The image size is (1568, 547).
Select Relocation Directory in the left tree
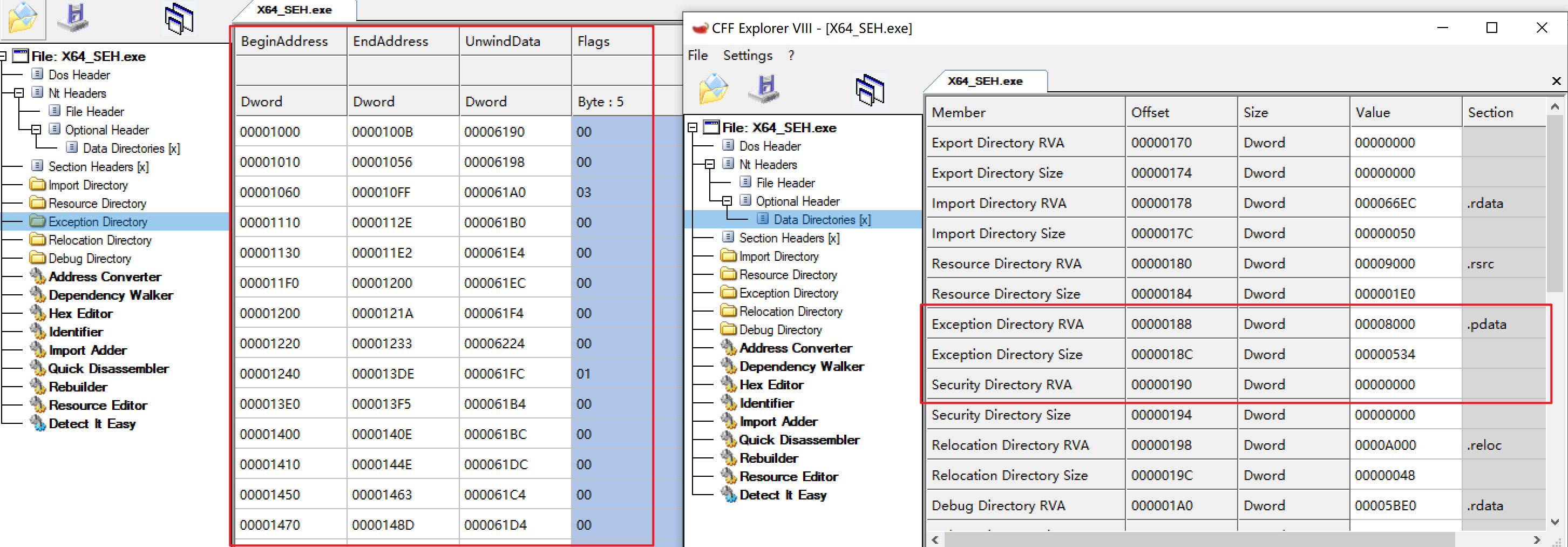(x=100, y=240)
